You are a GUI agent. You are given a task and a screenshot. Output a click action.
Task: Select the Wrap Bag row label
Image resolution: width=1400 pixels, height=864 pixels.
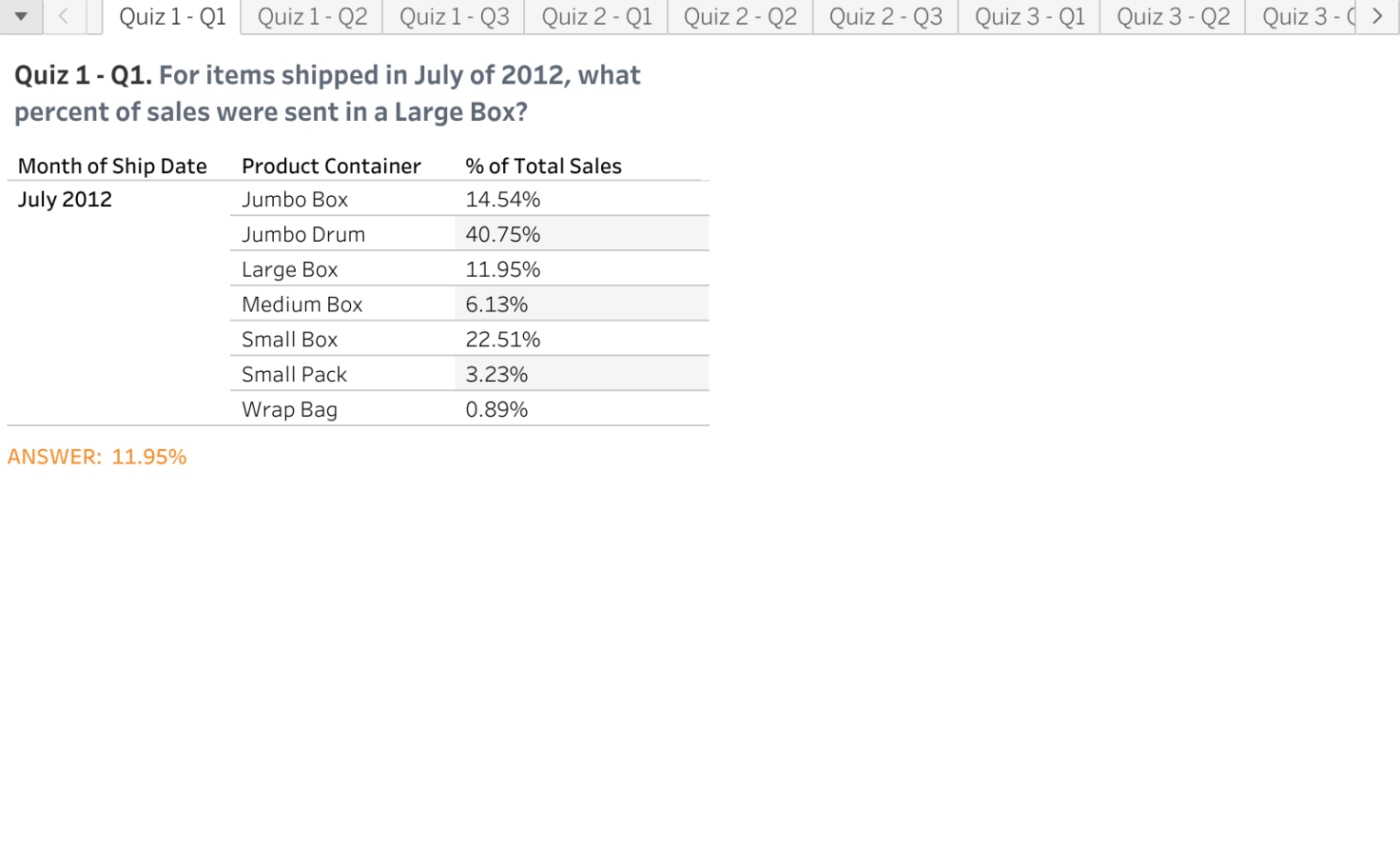coord(289,409)
